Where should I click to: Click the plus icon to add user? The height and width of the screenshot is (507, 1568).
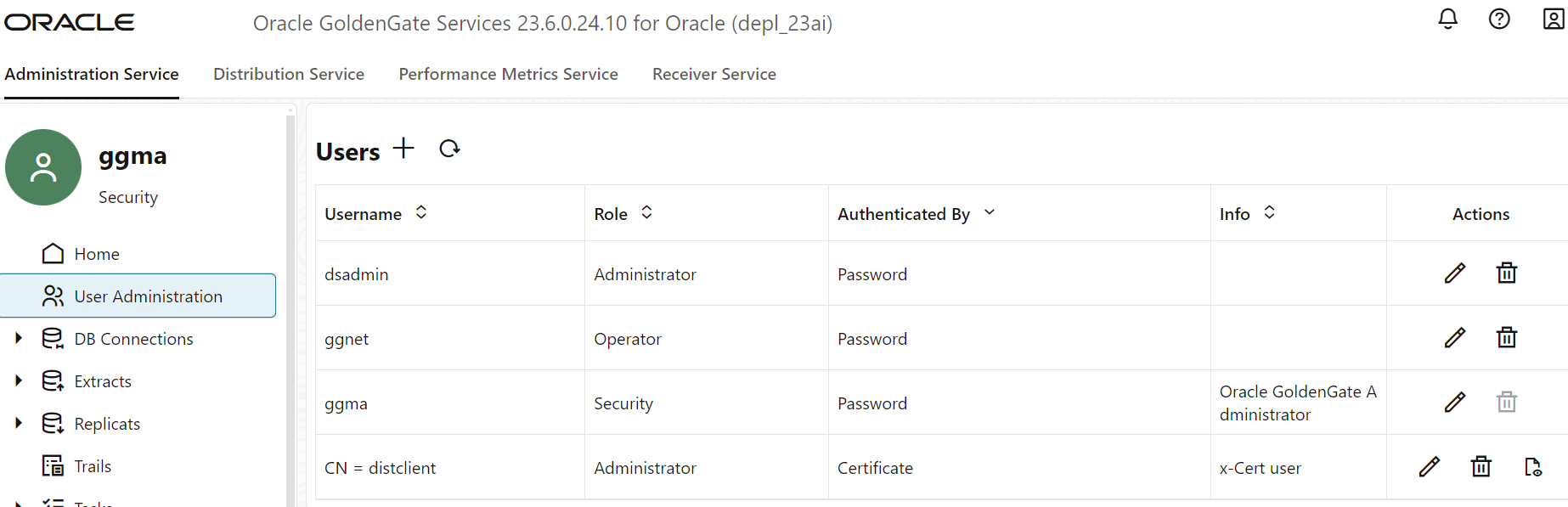pos(403,149)
